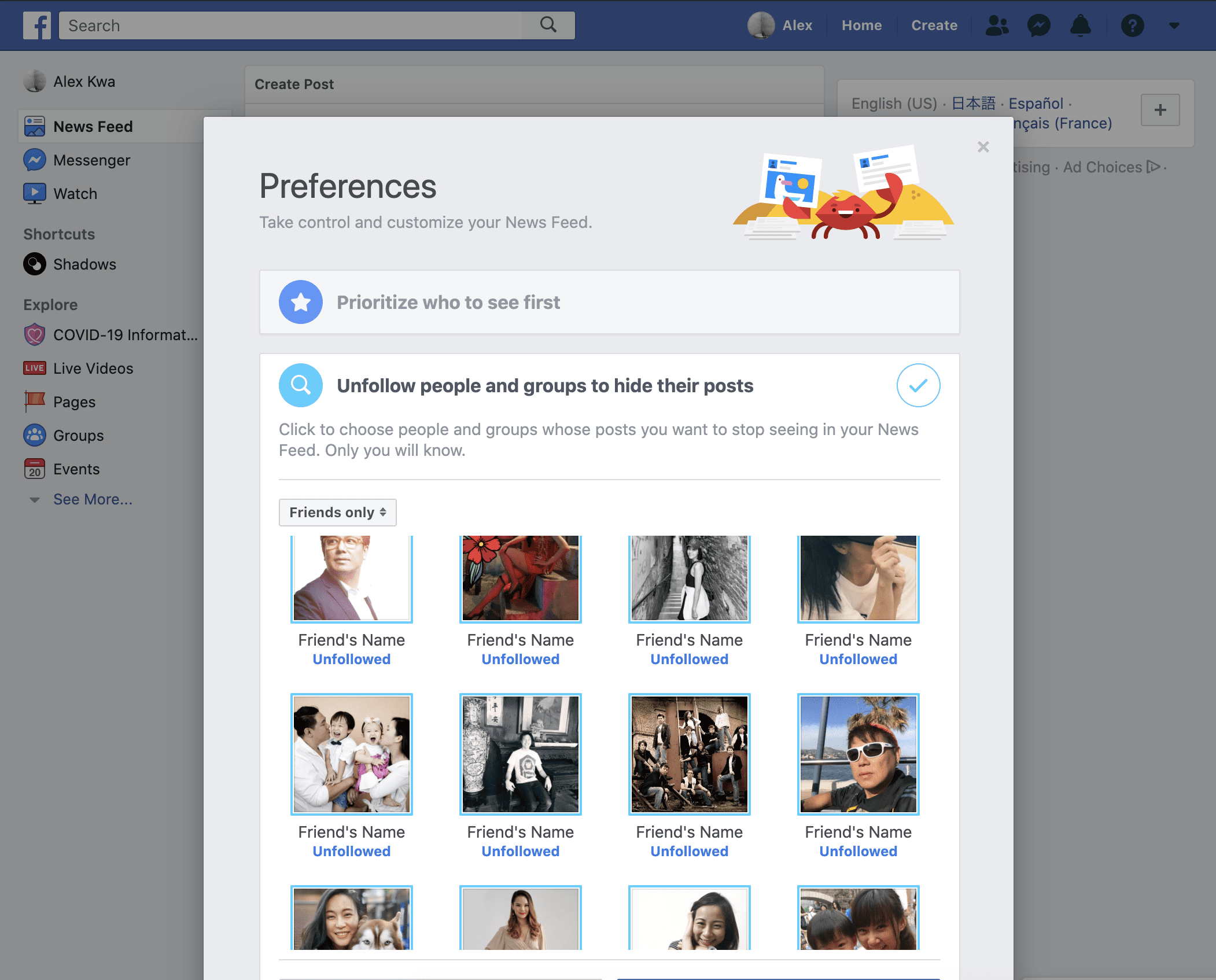Expand Prioritize who to see first section

[x=610, y=302]
